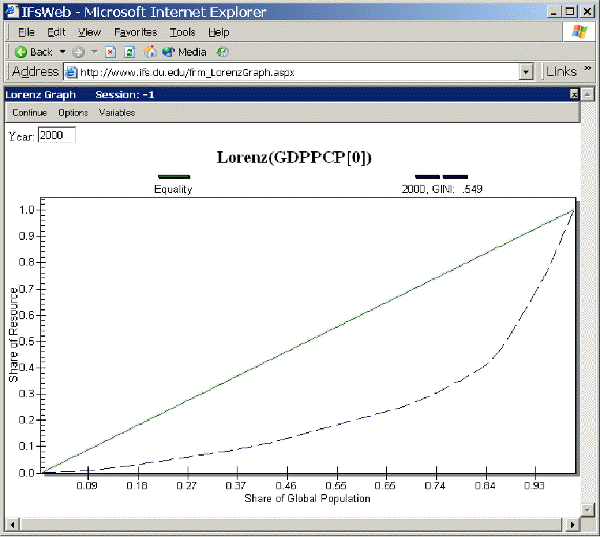Image resolution: width=600 pixels, height=537 pixels.
Task: Click the 'Share of Global Population' axis label
Action: 307,498
